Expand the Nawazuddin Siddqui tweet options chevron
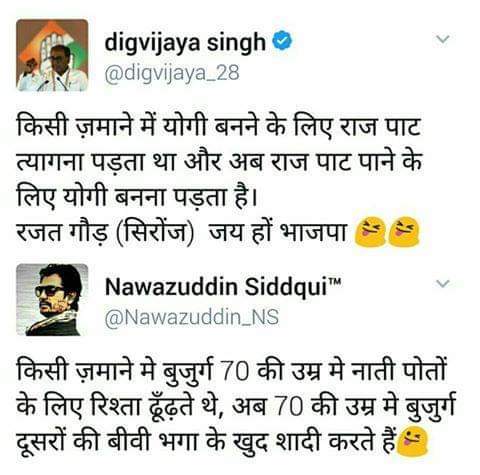The width and height of the screenshot is (480, 475). click(x=443, y=283)
